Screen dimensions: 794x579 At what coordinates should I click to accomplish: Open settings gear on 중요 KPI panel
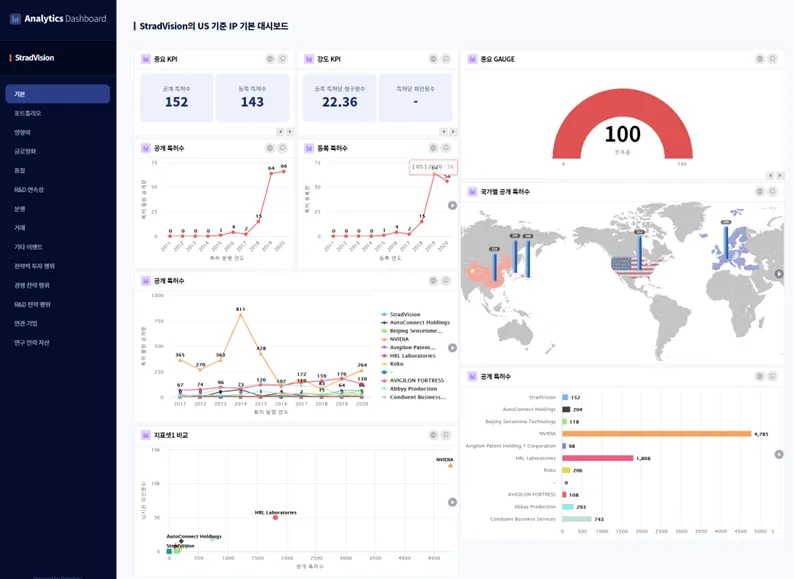pos(270,59)
